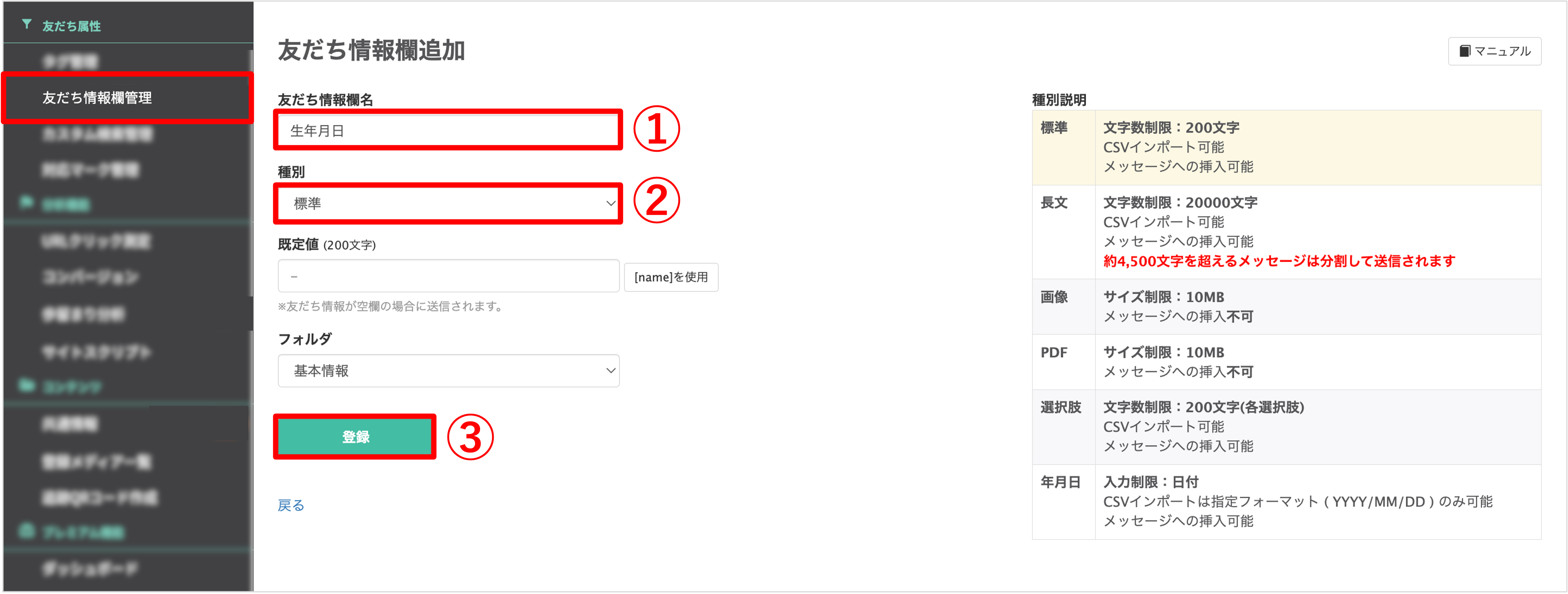
Task: Open the フォルダ dropdown showing 基本情報
Action: (448, 370)
